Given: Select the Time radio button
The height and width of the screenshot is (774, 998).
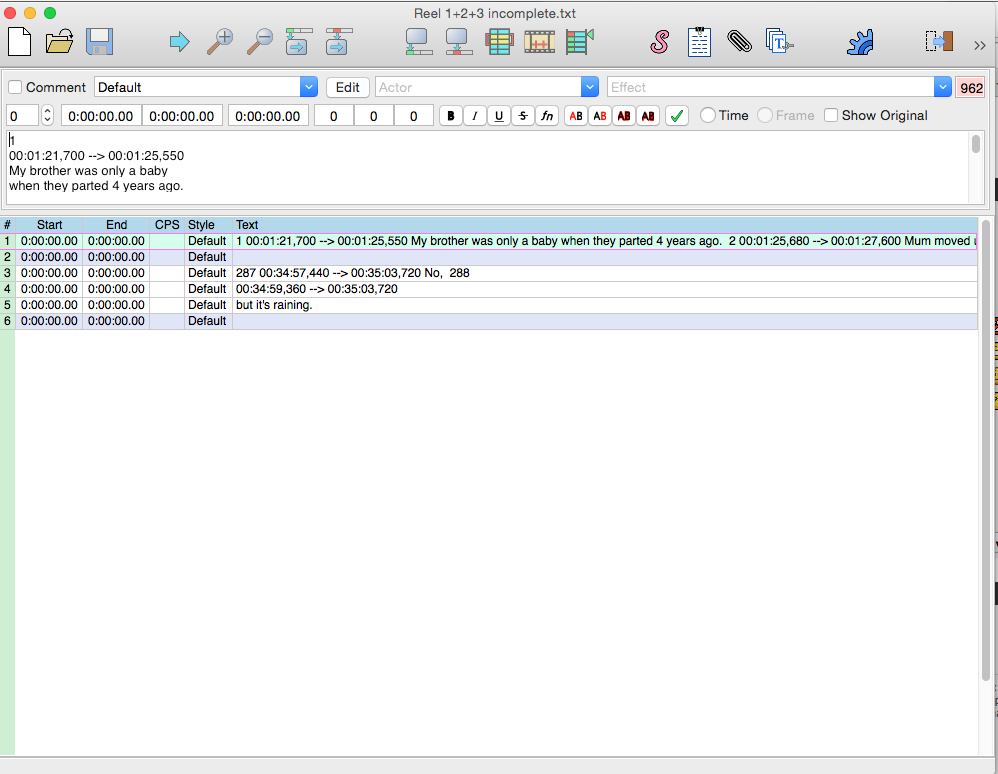Looking at the screenshot, I should (707, 115).
